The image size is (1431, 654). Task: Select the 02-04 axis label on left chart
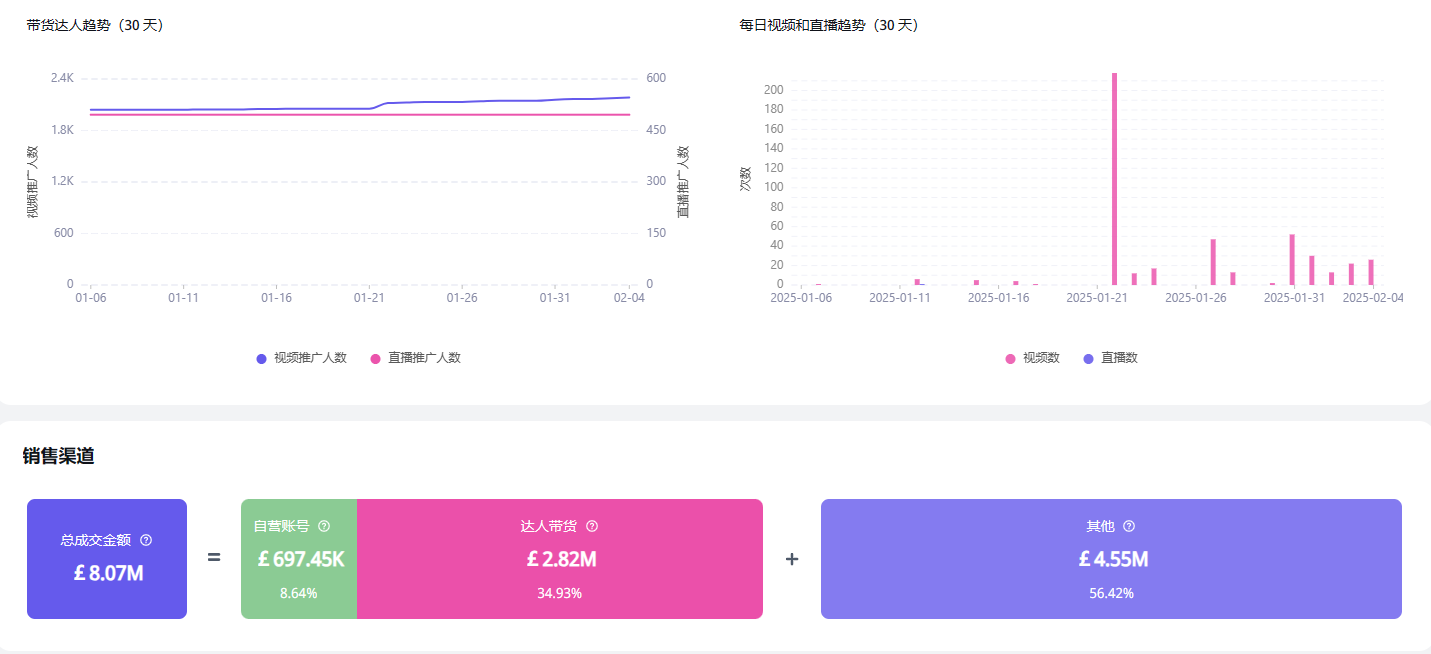pyautogui.click(x=629, y=297)
